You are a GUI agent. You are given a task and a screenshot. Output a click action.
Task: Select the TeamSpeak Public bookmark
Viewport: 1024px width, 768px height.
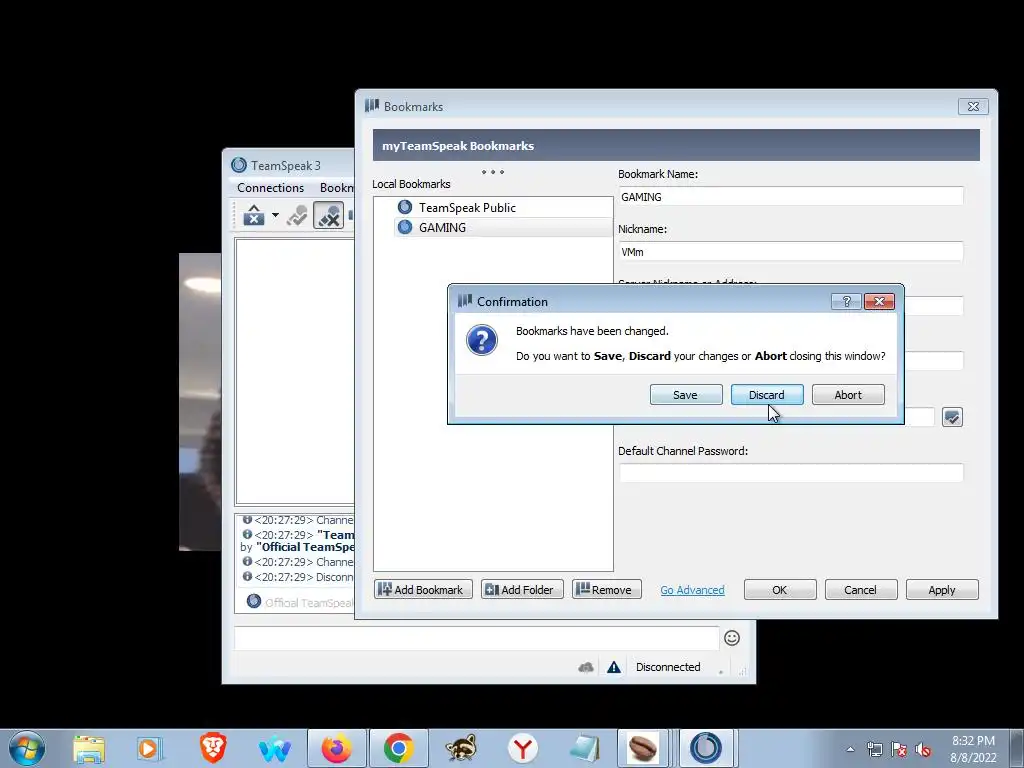[467, 207]
